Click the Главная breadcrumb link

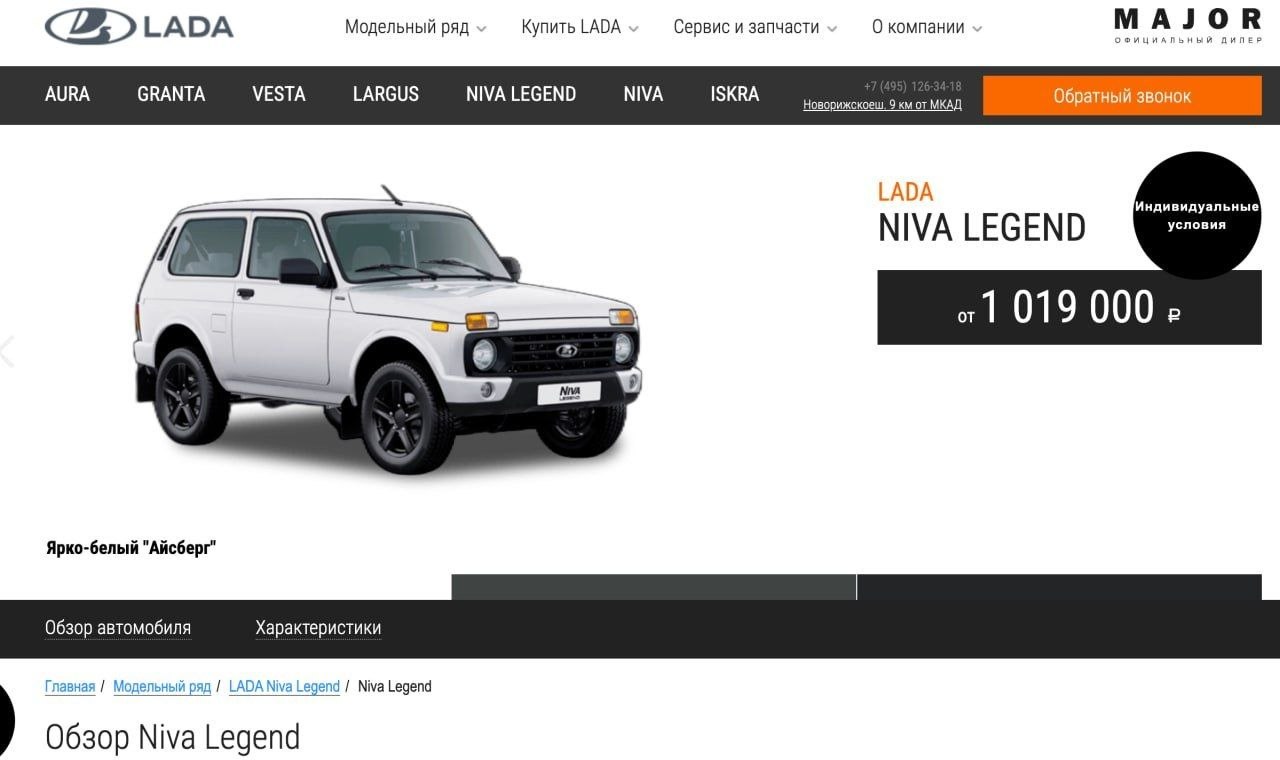click(x=70, y=686)
